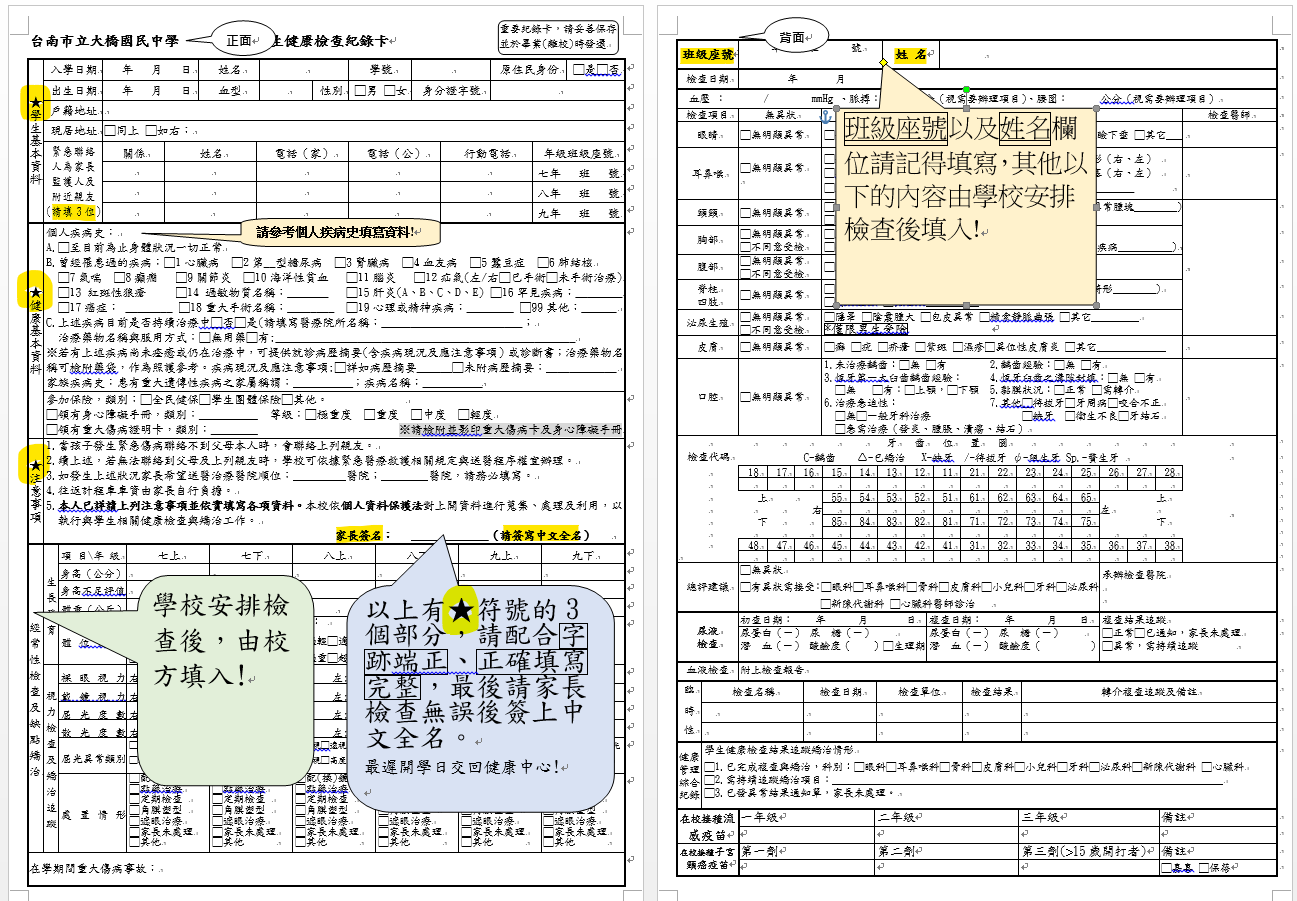This screenshot has height=901, width=1297.
Task: Check 無明顯異常 in the 皮膚 row
Action: pos(745,346)
